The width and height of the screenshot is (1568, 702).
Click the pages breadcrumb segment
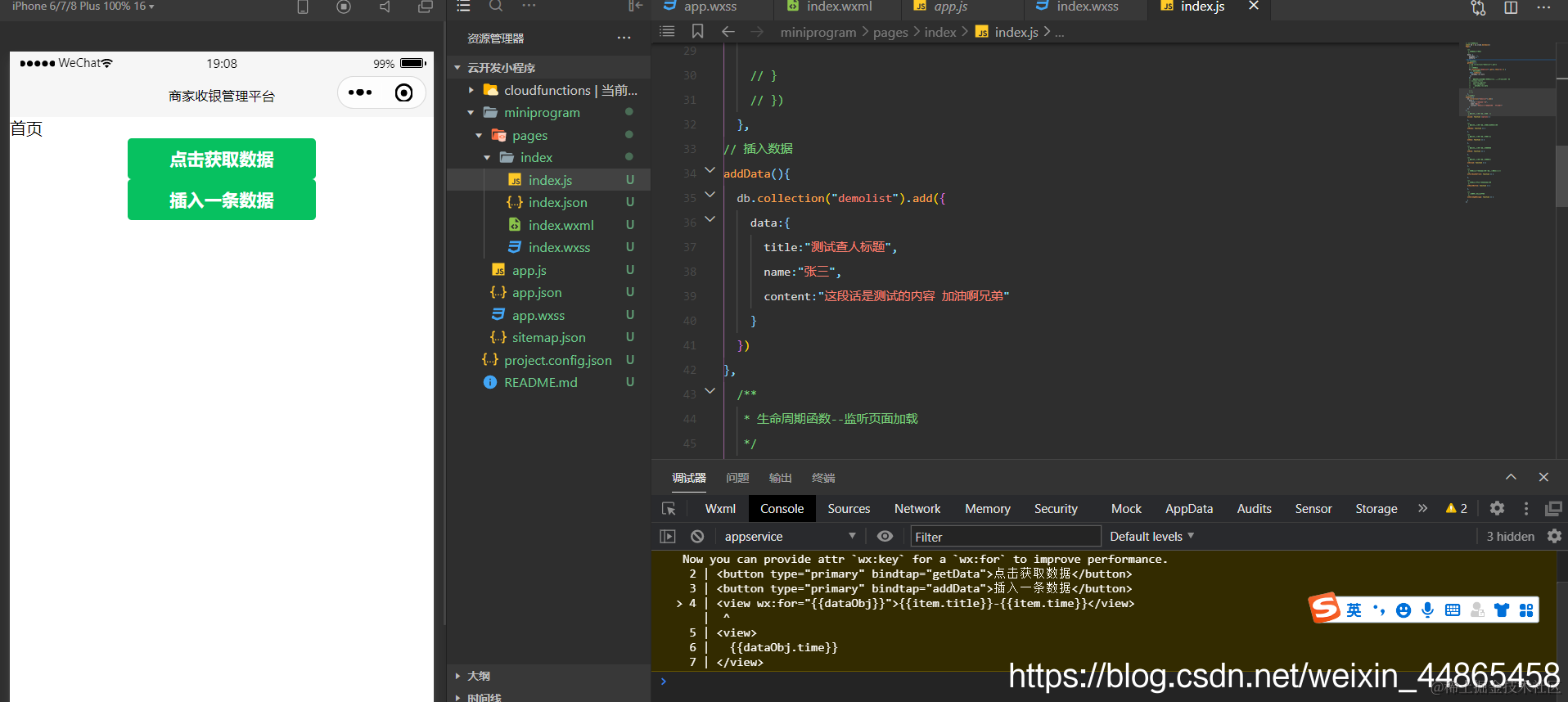coord(890,32)
